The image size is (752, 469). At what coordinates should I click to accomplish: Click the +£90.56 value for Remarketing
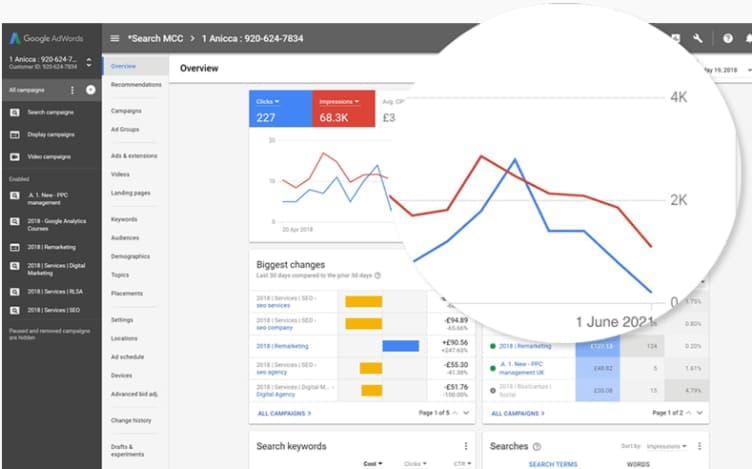tap(455, 343)
